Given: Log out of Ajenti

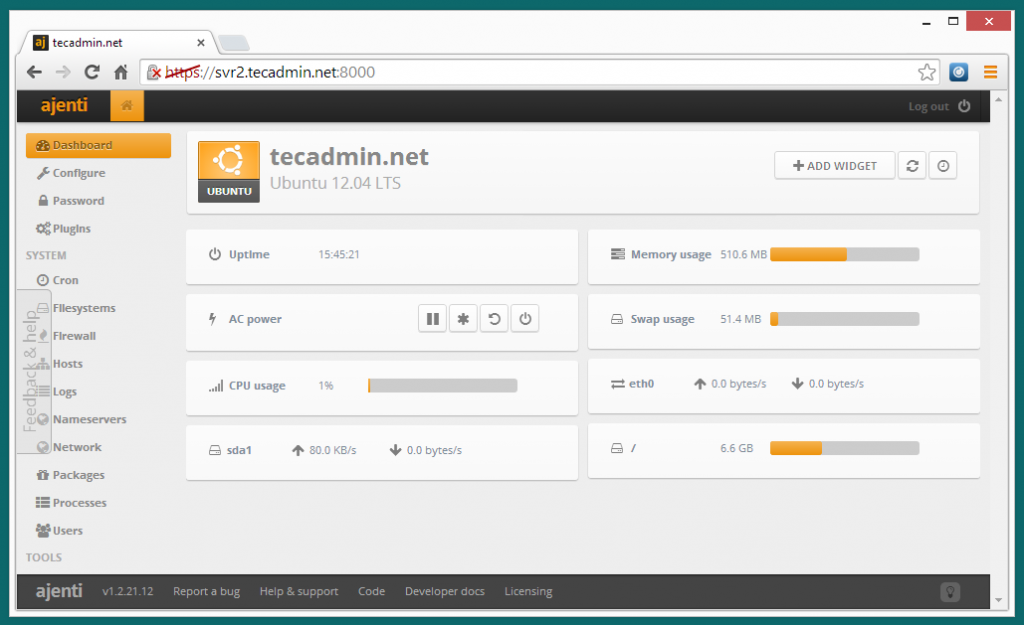Looking at the screenshot, I should point(938,106).
